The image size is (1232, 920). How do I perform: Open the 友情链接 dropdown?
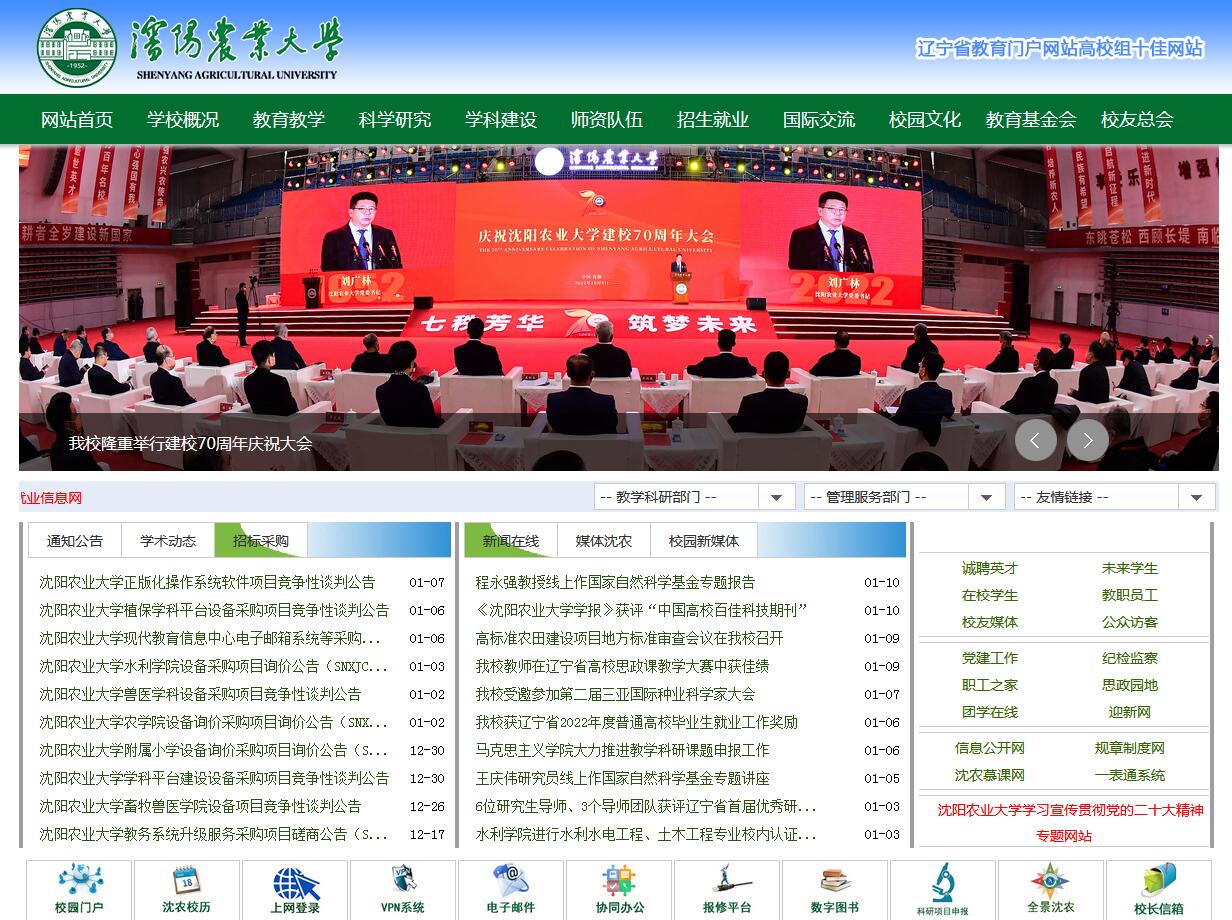point(1196,496)
